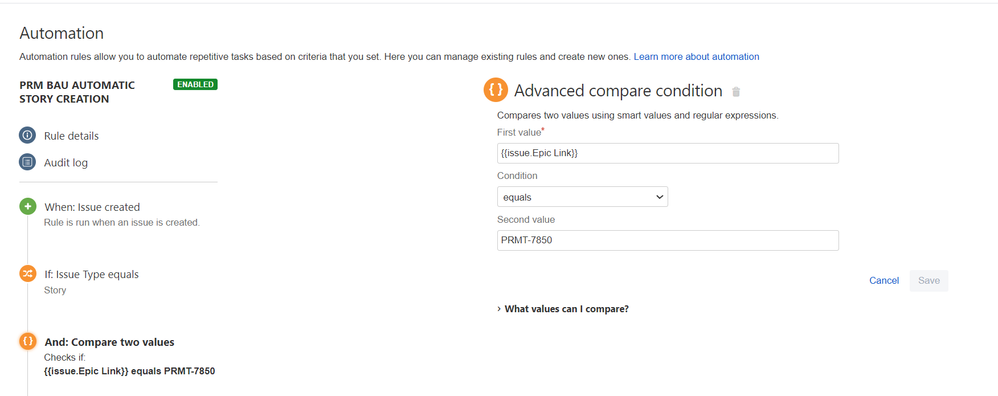Select the orange braces compare icon in rule chain

pyautogui.click(x=27, y=342)
